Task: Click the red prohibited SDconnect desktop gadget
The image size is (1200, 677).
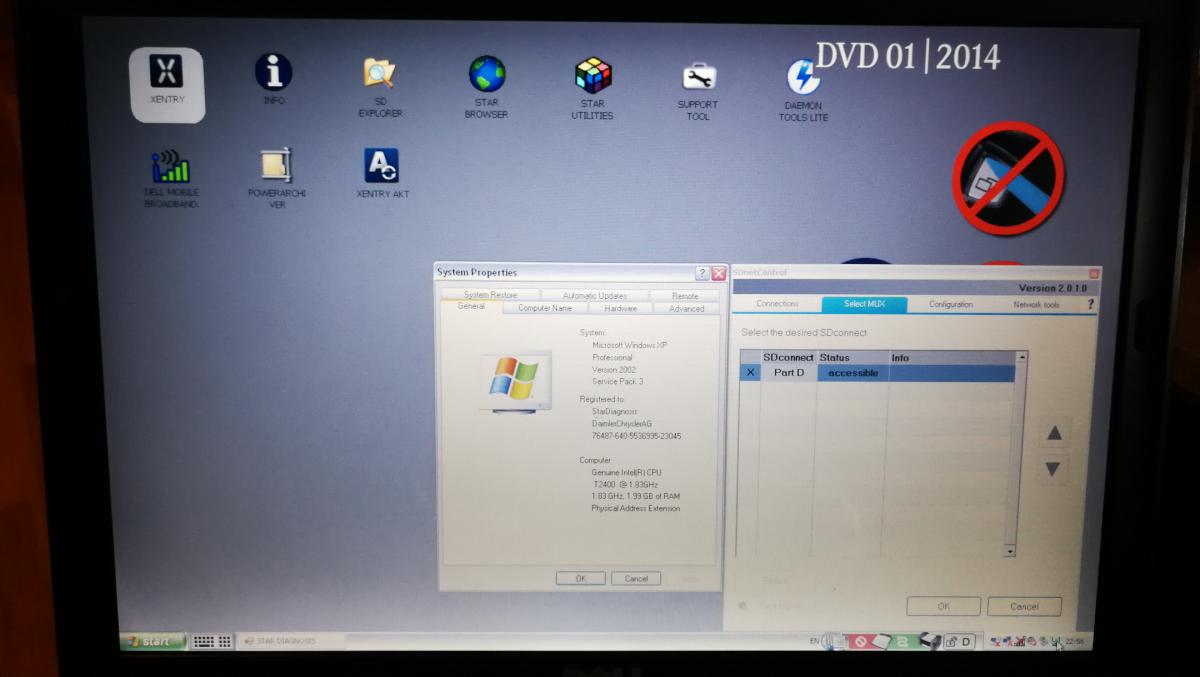Action: (1007, 178)
